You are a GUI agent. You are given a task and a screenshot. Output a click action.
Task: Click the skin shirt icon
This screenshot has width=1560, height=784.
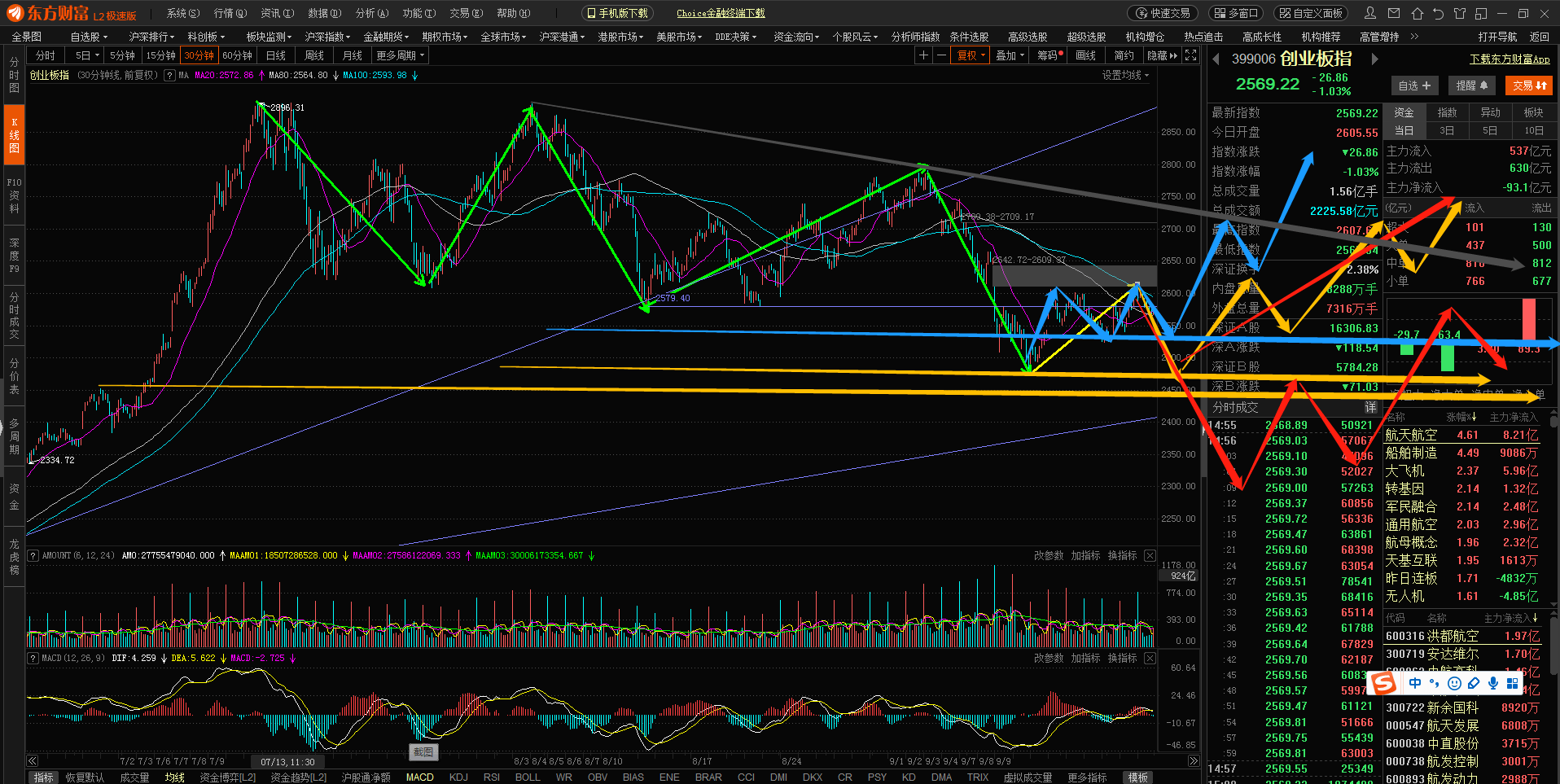point(1459,13)
